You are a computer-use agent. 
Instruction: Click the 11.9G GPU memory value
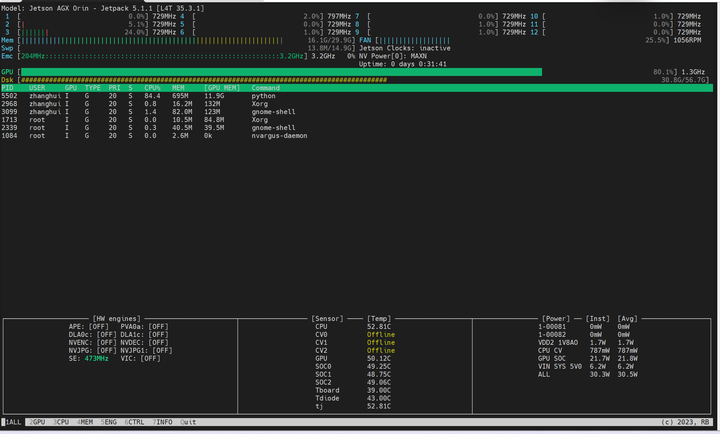(214, 96)
